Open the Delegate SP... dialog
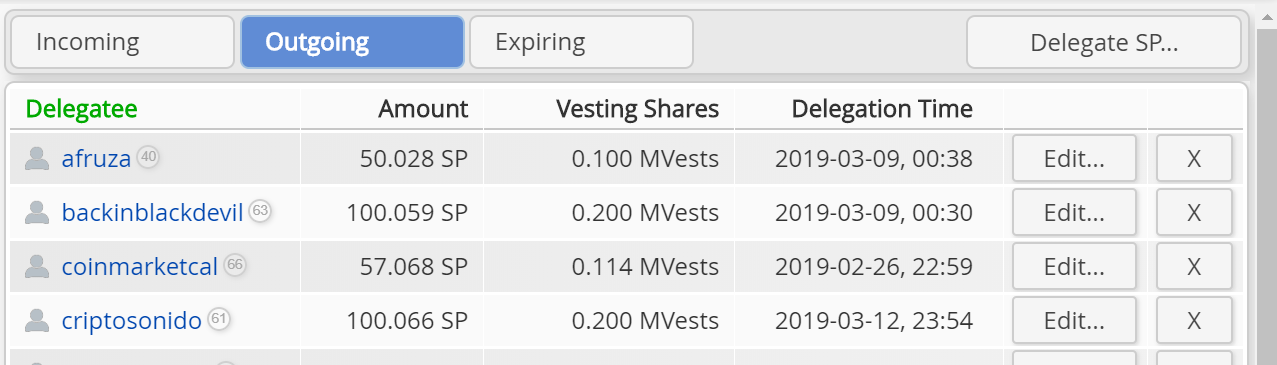 1104,42
